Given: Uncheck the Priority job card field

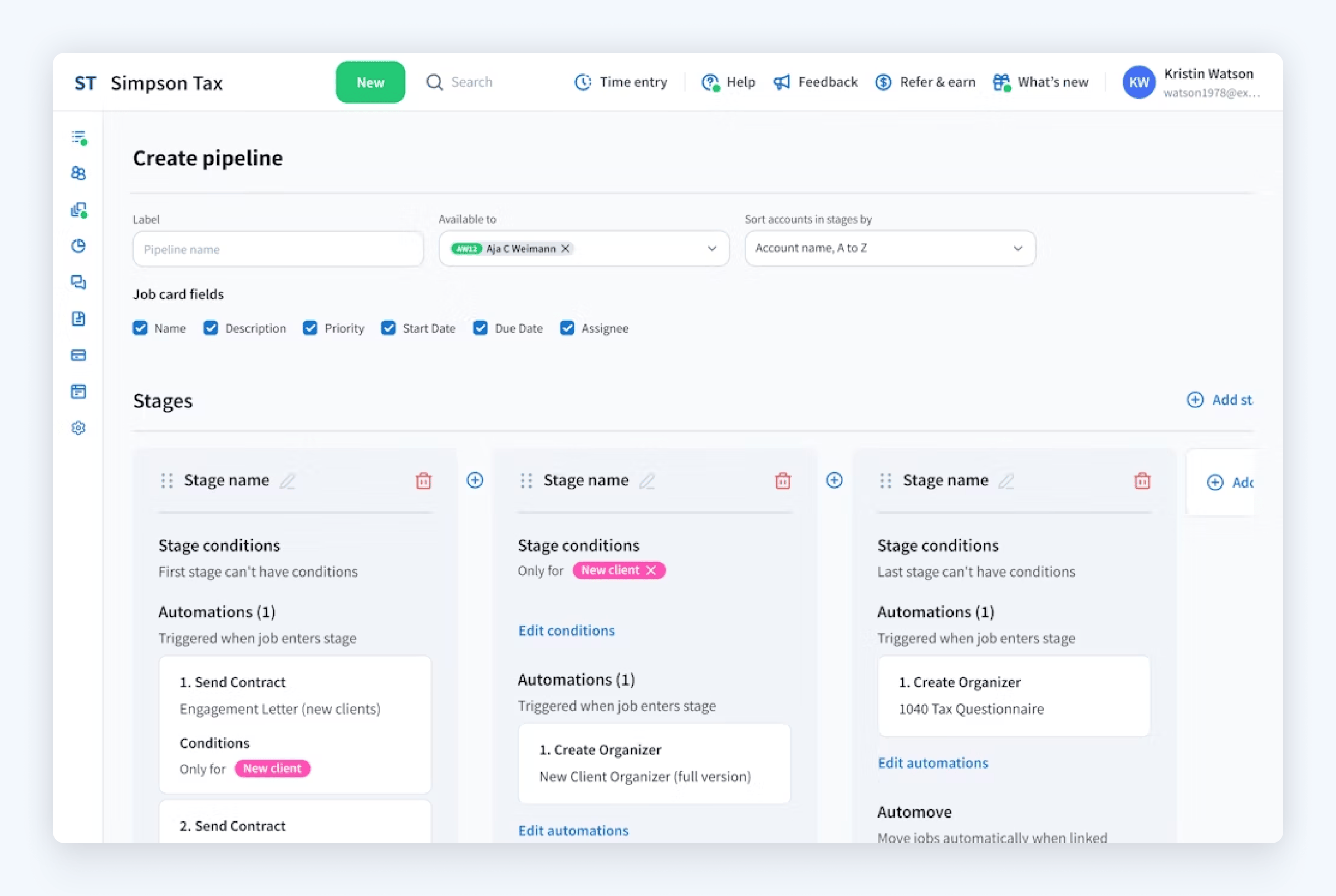Looking at the screenshot, I should coord(310,328).
